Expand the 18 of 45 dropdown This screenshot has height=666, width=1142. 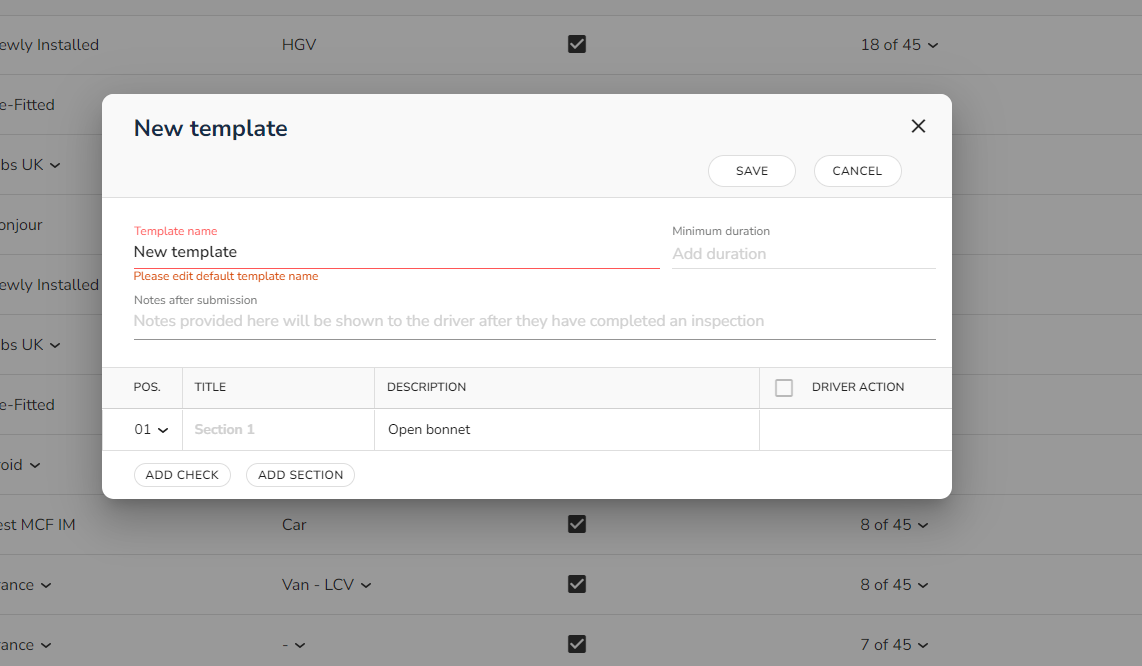[x=899, y=45]
